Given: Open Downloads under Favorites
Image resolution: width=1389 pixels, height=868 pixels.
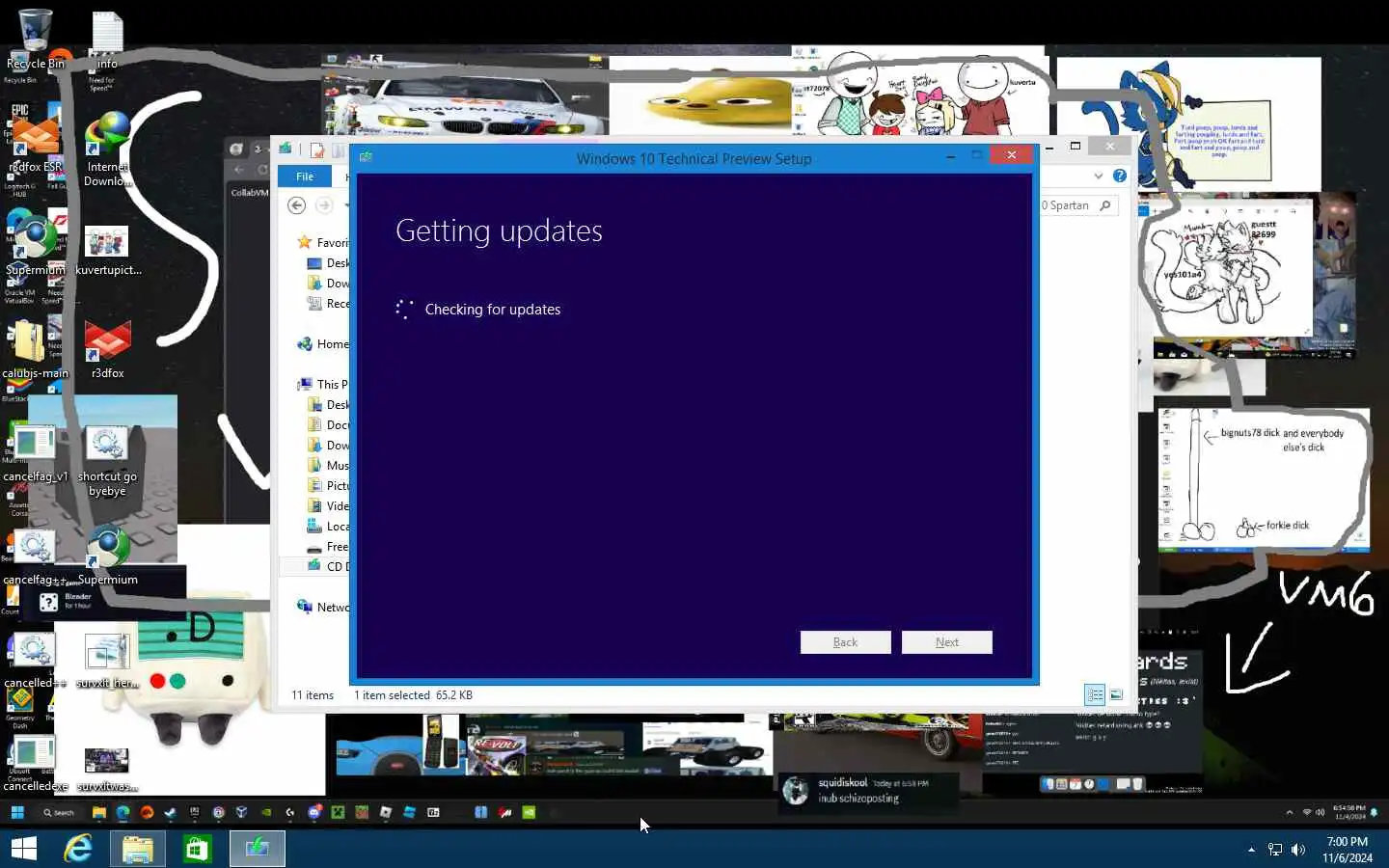Looking at the screenshot, I should tap(328, 284).
